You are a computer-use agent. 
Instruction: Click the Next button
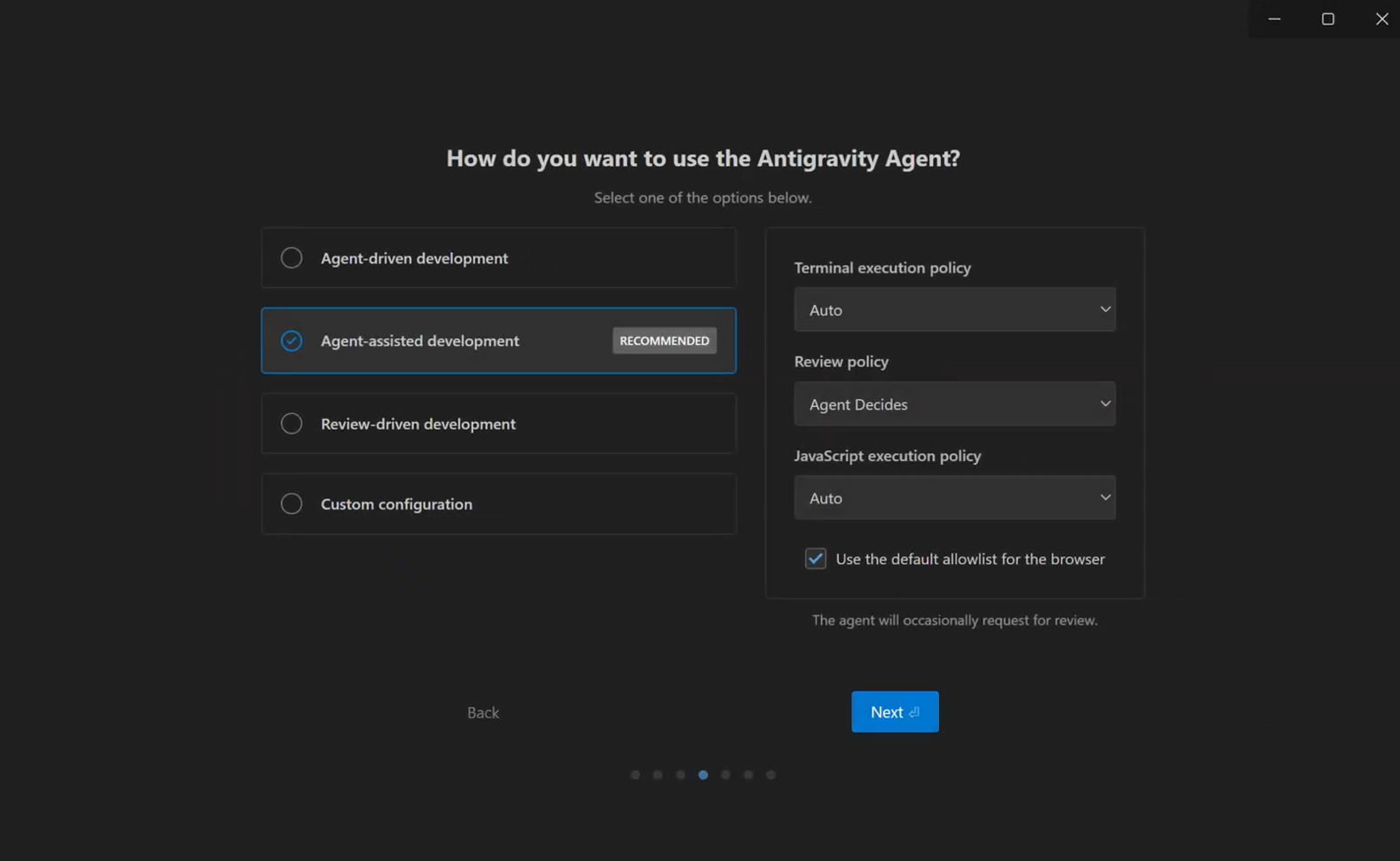point(894,712)
